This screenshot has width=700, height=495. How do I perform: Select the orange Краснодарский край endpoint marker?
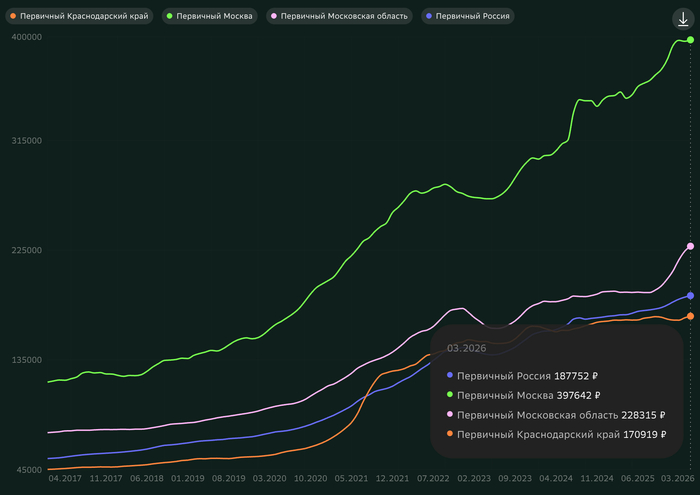click(690, 316)
